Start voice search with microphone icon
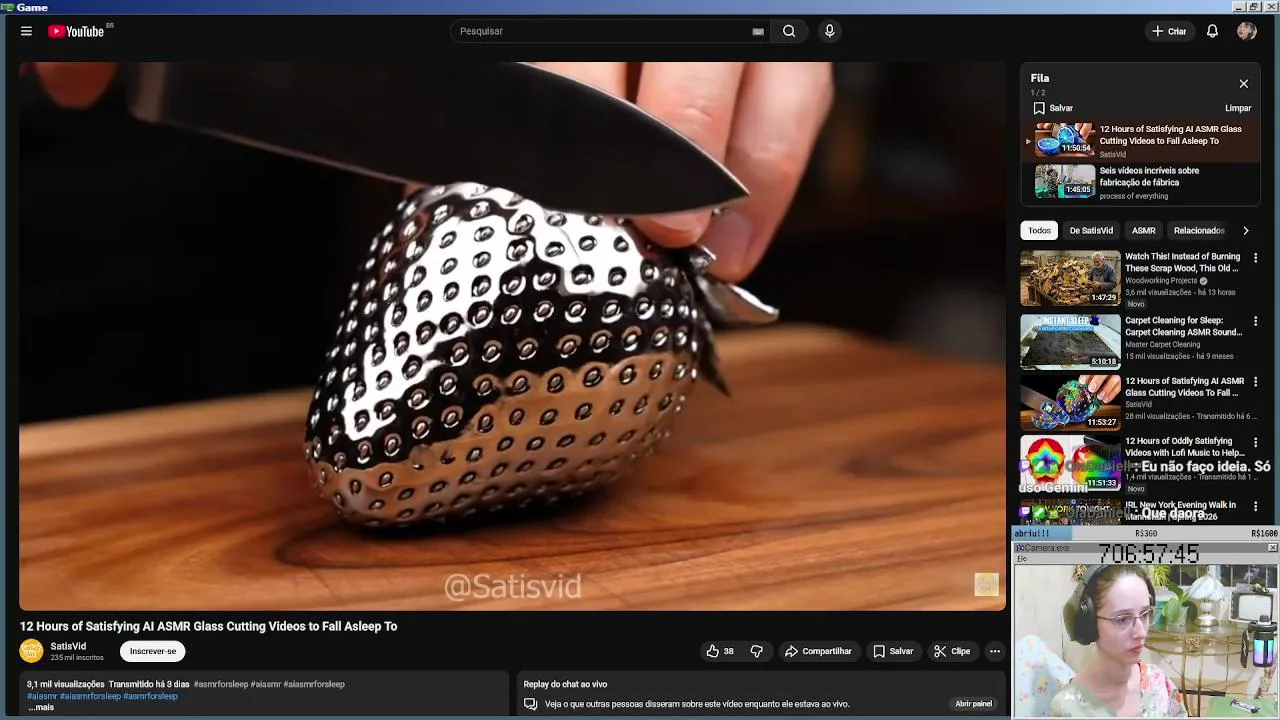Viewport: 1280px width, 720px height. click(x=829, y=31)
